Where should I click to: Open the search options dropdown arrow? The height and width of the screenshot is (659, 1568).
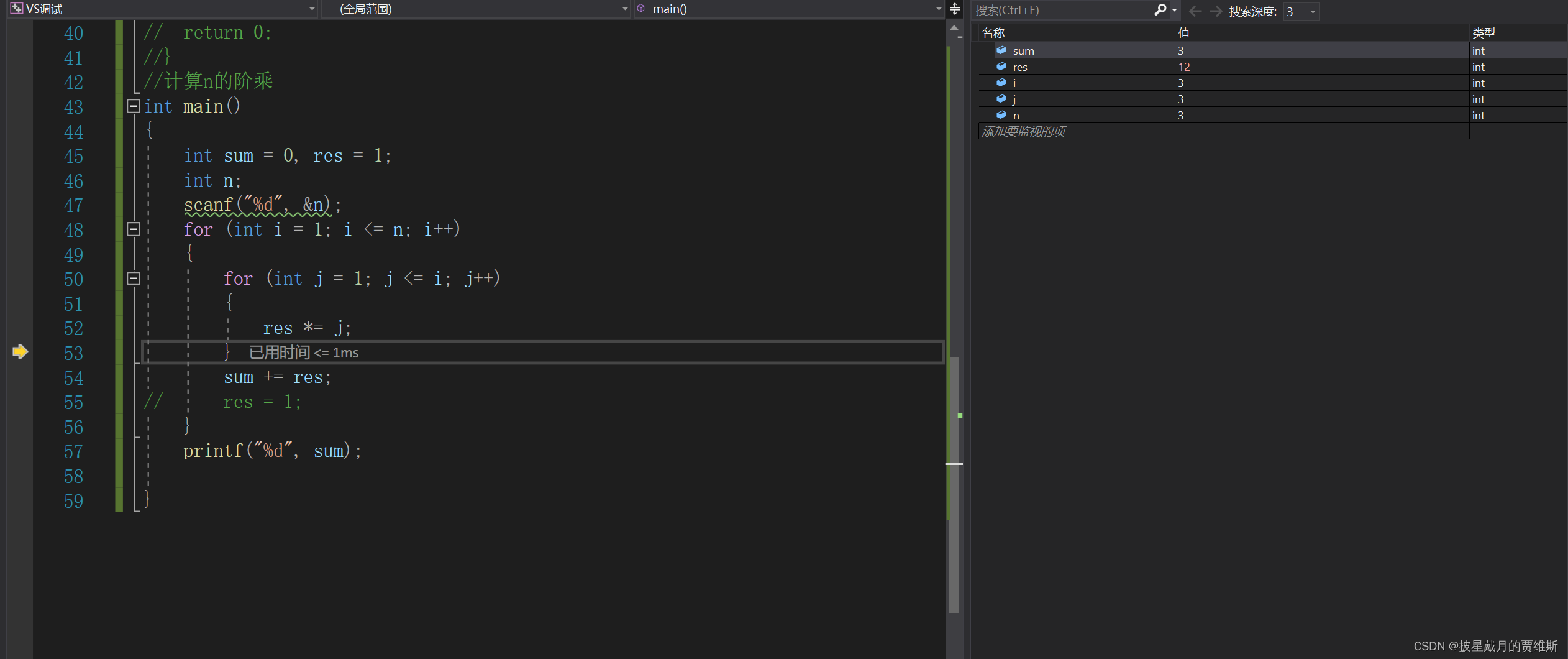pyautogui.click(x=1174, y=10)
